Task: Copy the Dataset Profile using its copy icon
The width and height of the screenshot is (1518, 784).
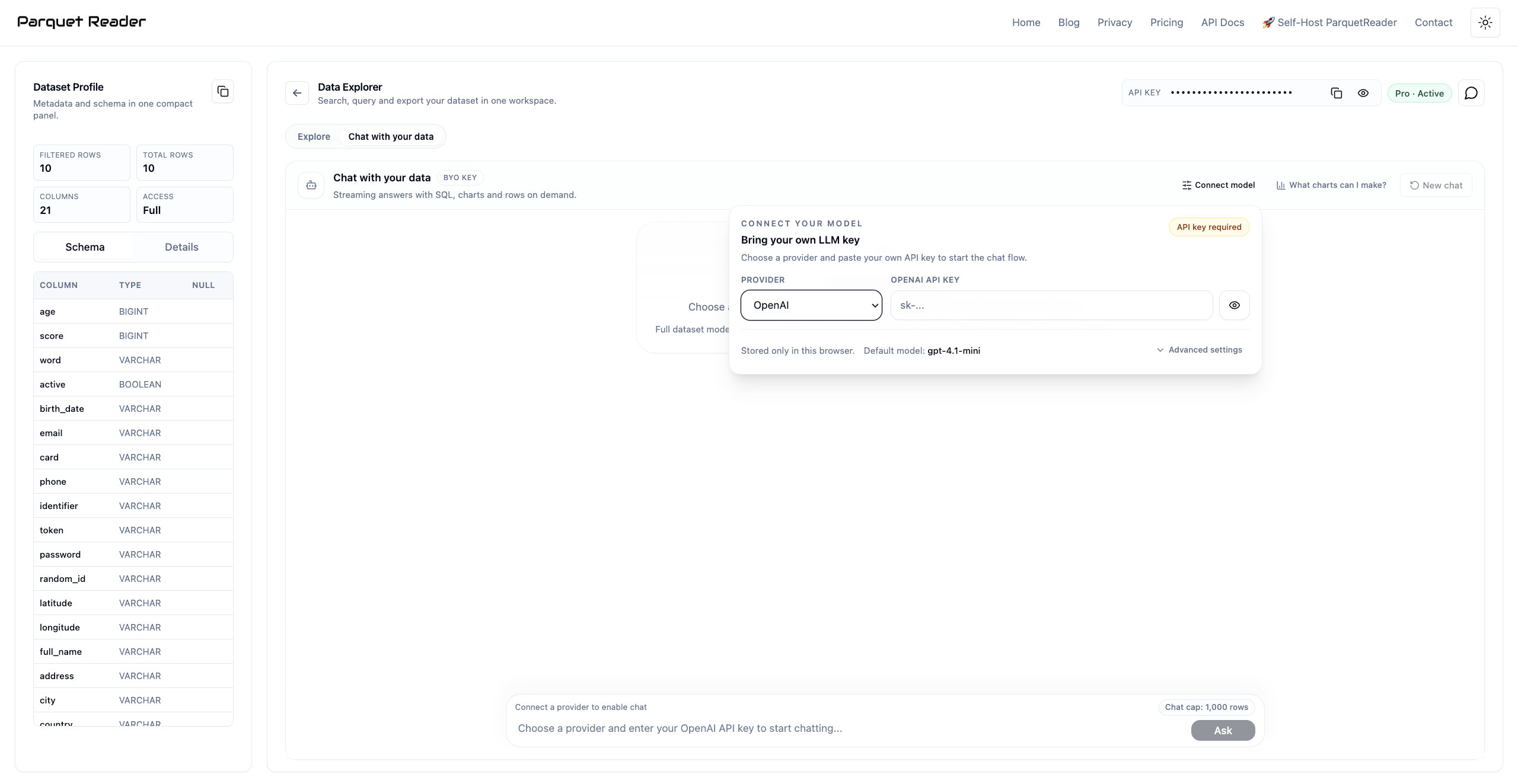Action: coord(222,91)
